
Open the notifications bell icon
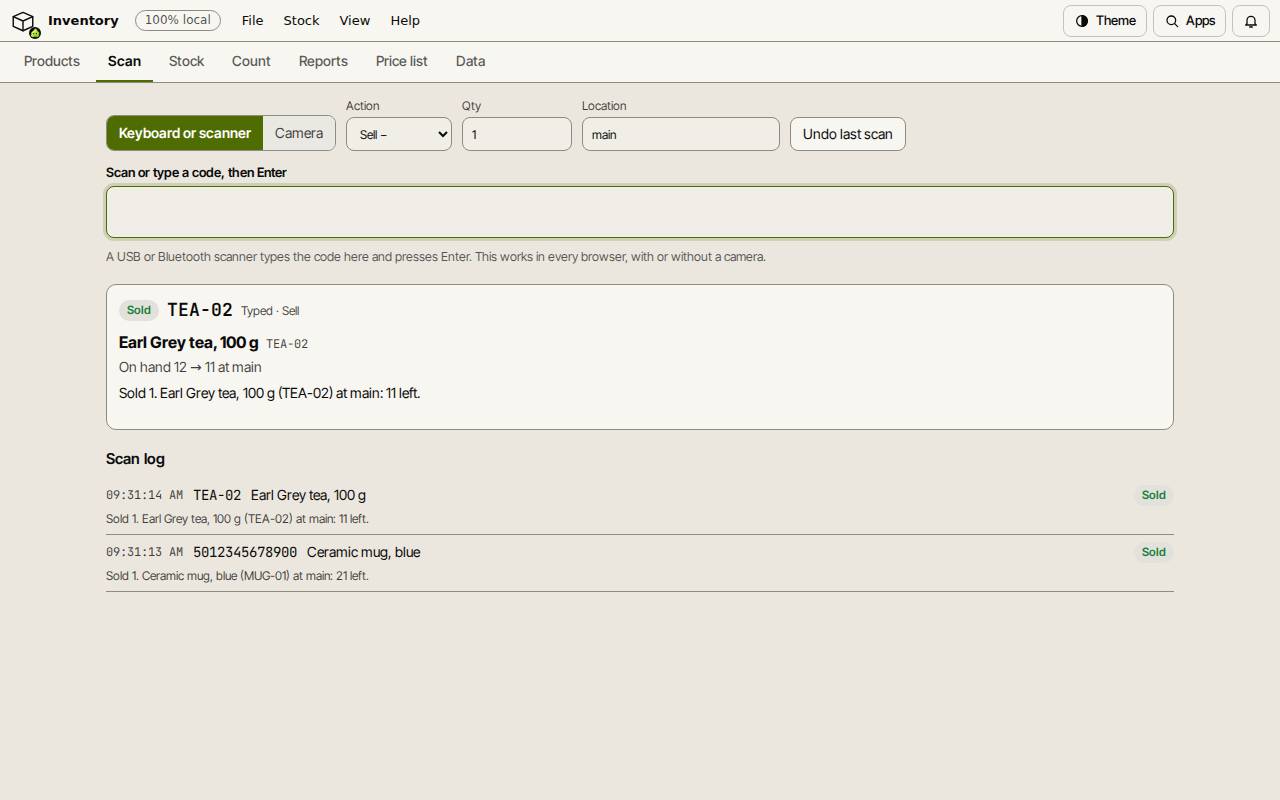click(1251, 21)
